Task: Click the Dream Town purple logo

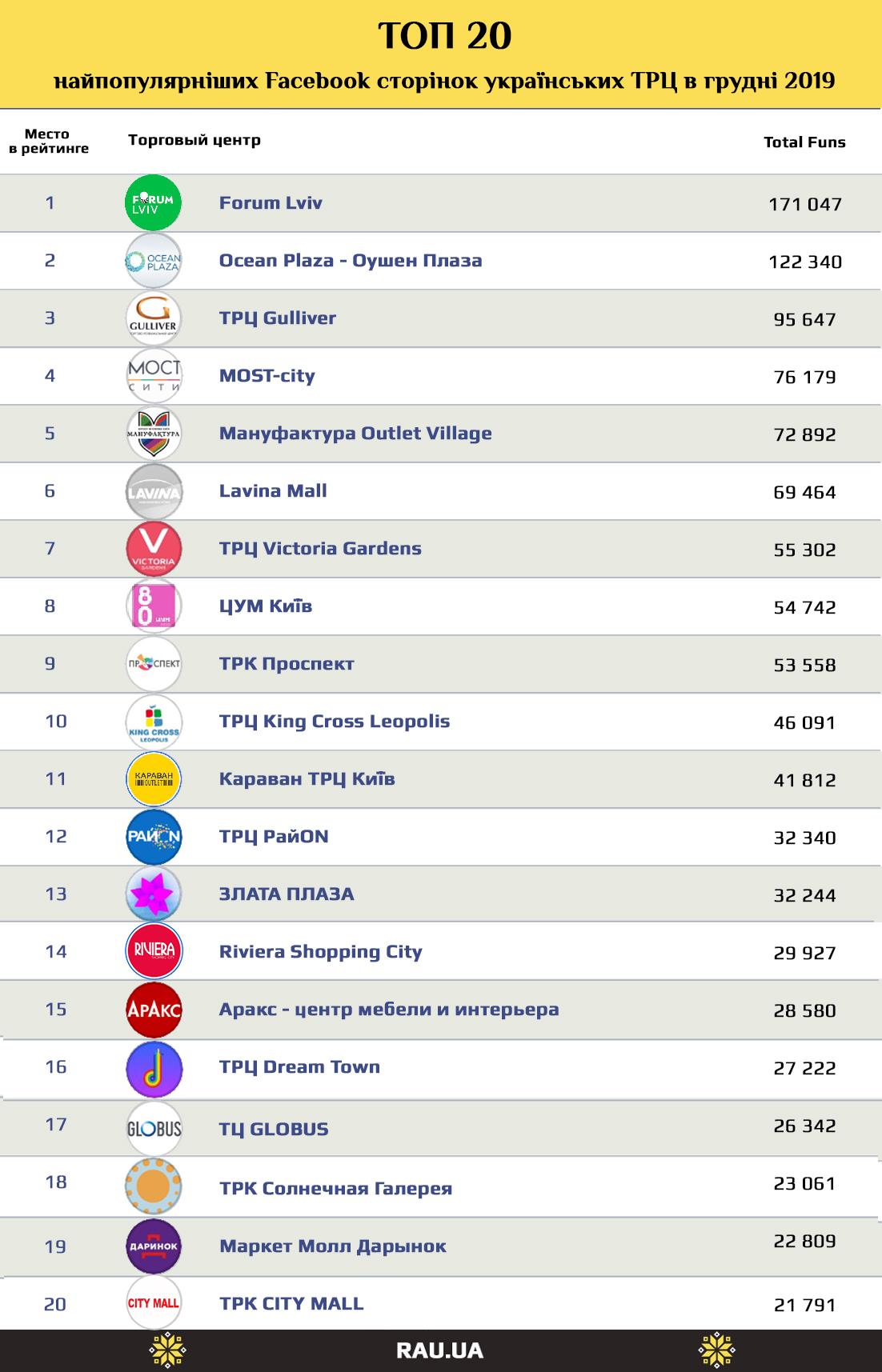Action: [x=154, y=1069]
